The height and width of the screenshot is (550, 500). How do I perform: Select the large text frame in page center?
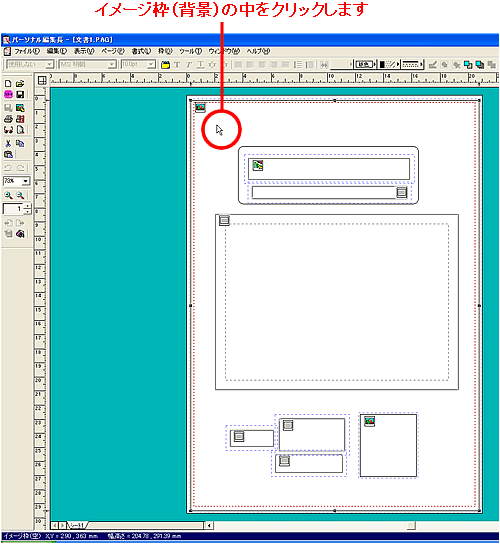tap(337, 302)
